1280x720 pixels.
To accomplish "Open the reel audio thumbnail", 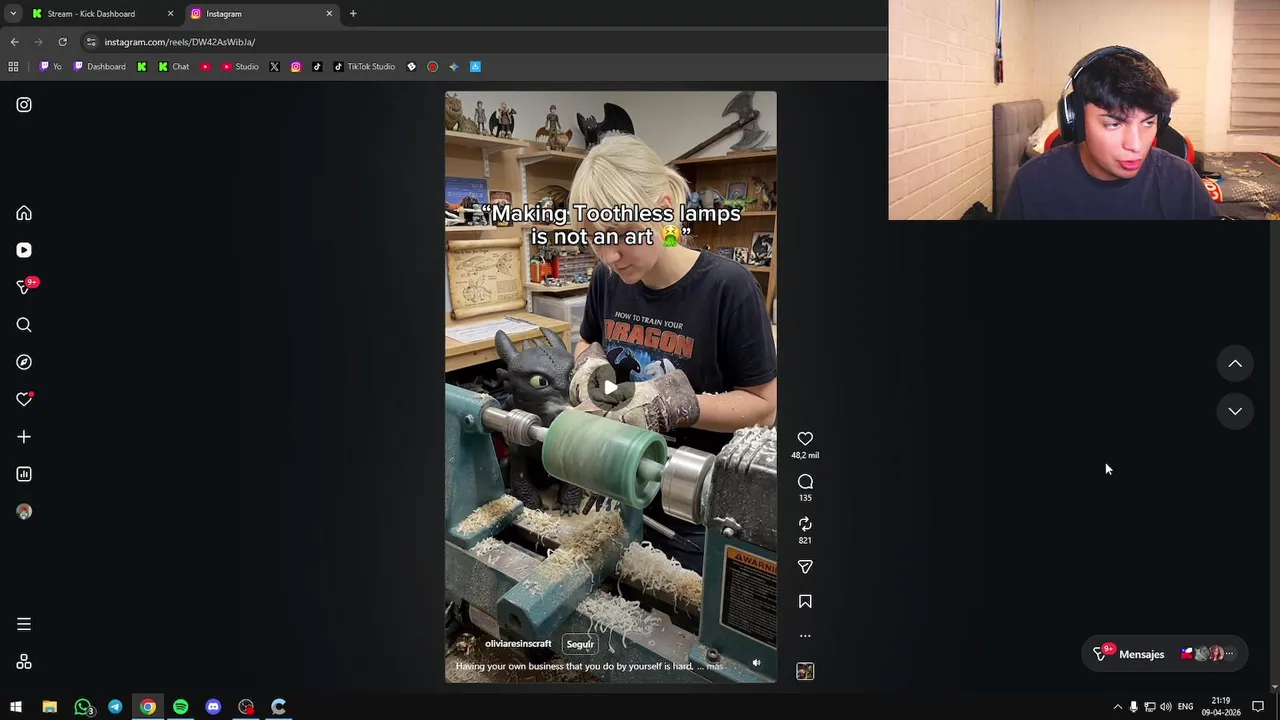I will click(805, 672).
